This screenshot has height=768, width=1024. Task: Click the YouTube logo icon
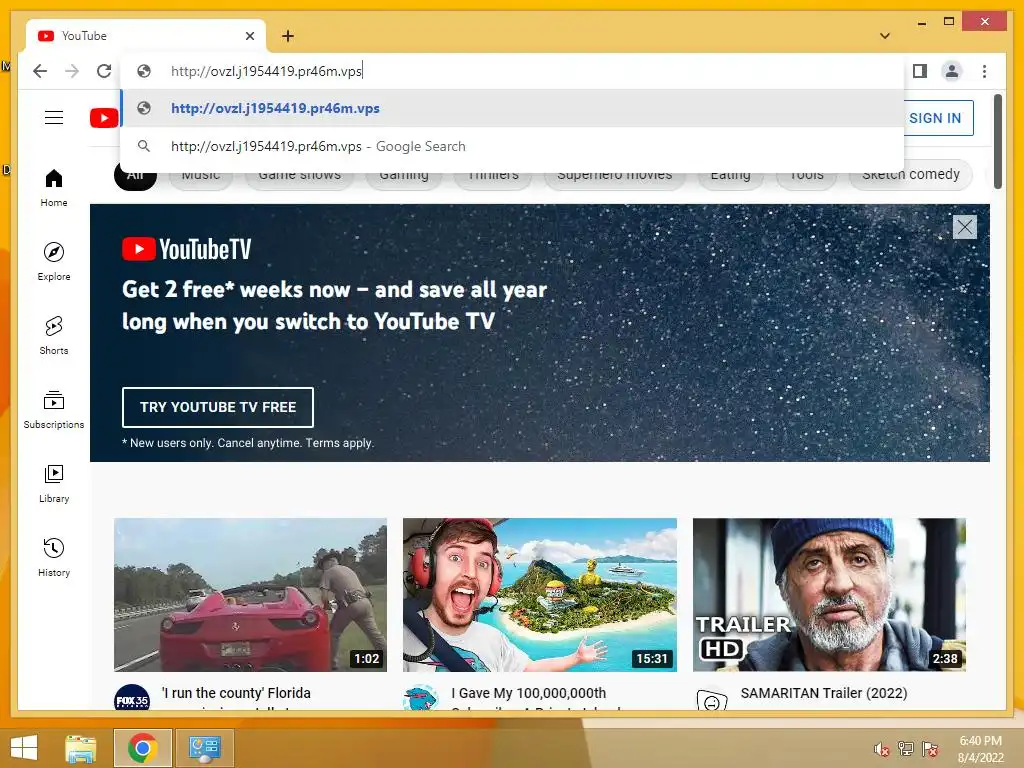104,118
